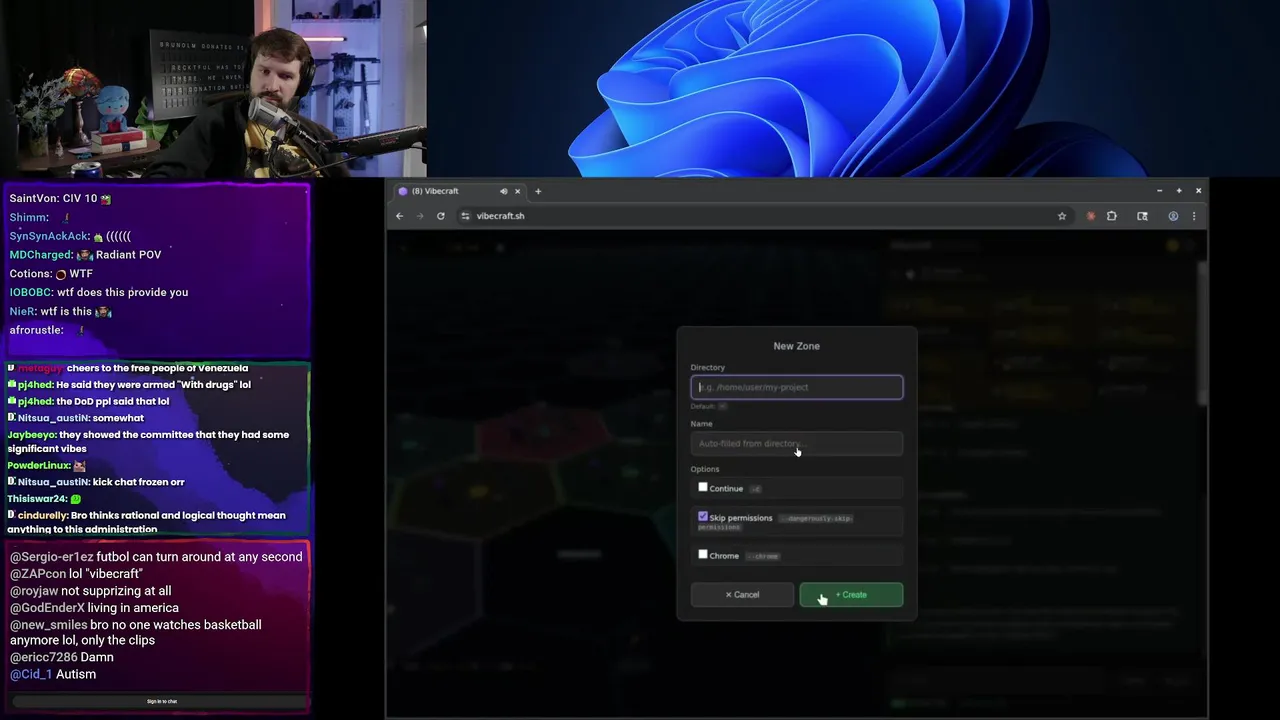Click the New Zone dialog title

pos(797,346)
